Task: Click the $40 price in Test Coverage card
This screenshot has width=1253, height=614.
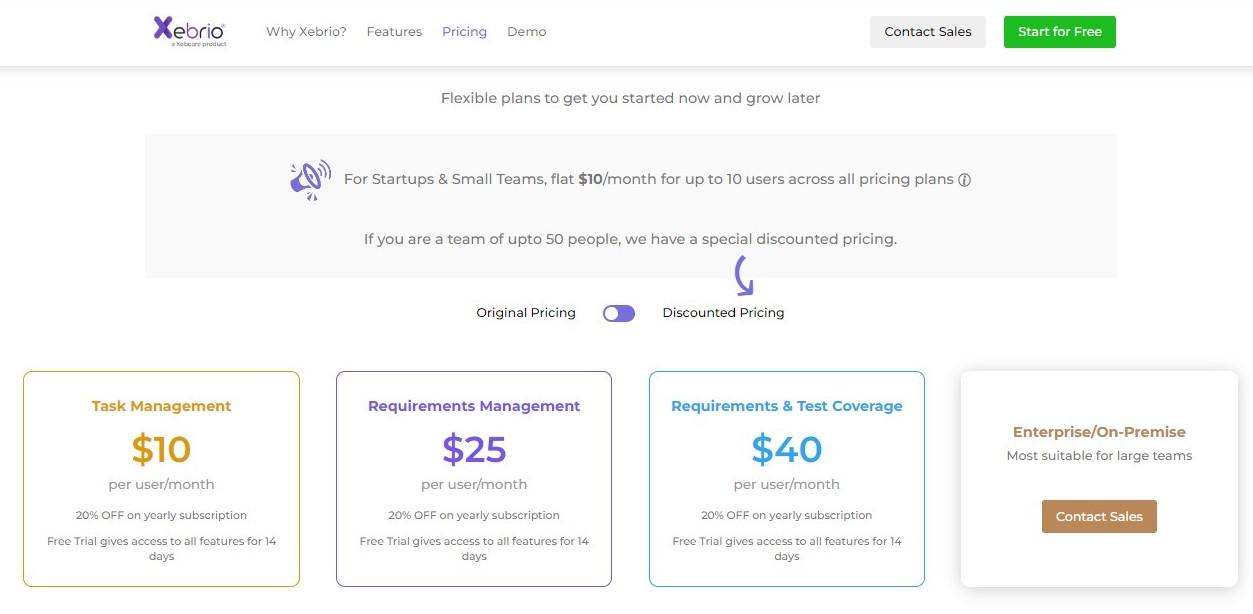Action: [x=786, y=450]
